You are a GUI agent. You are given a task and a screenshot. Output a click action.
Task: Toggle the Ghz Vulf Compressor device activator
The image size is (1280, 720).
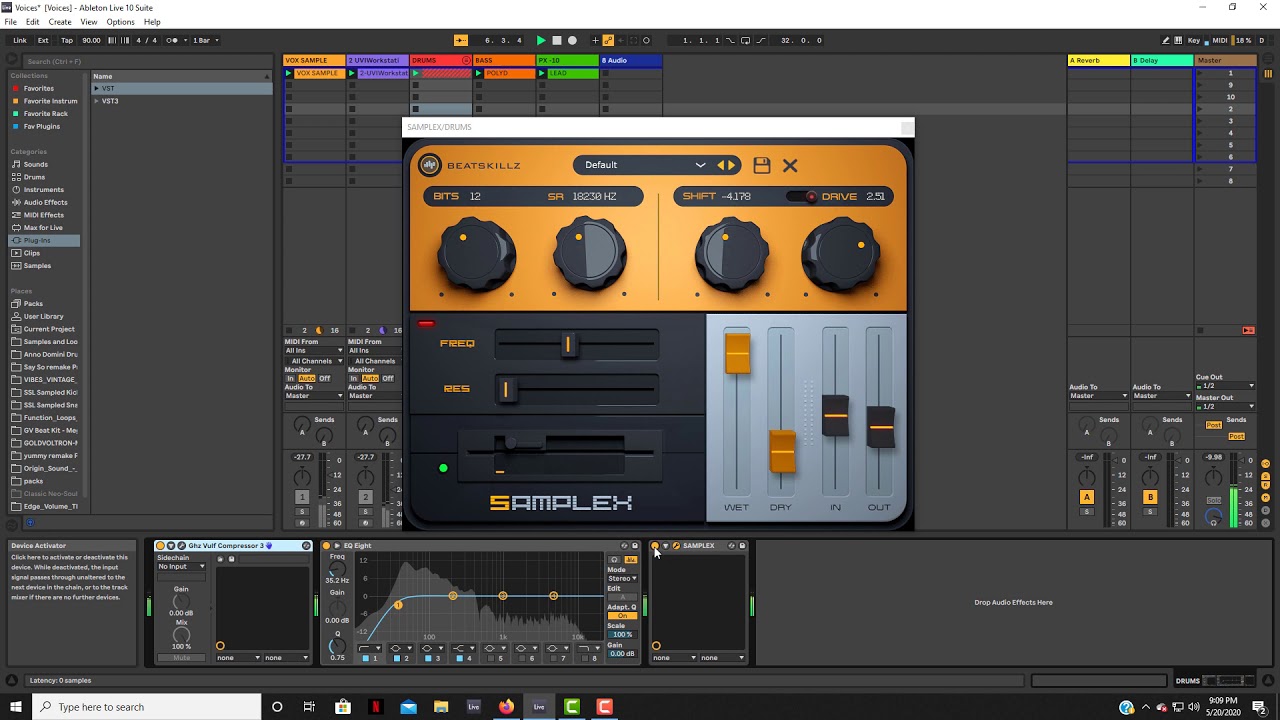[x=160, y=546]
